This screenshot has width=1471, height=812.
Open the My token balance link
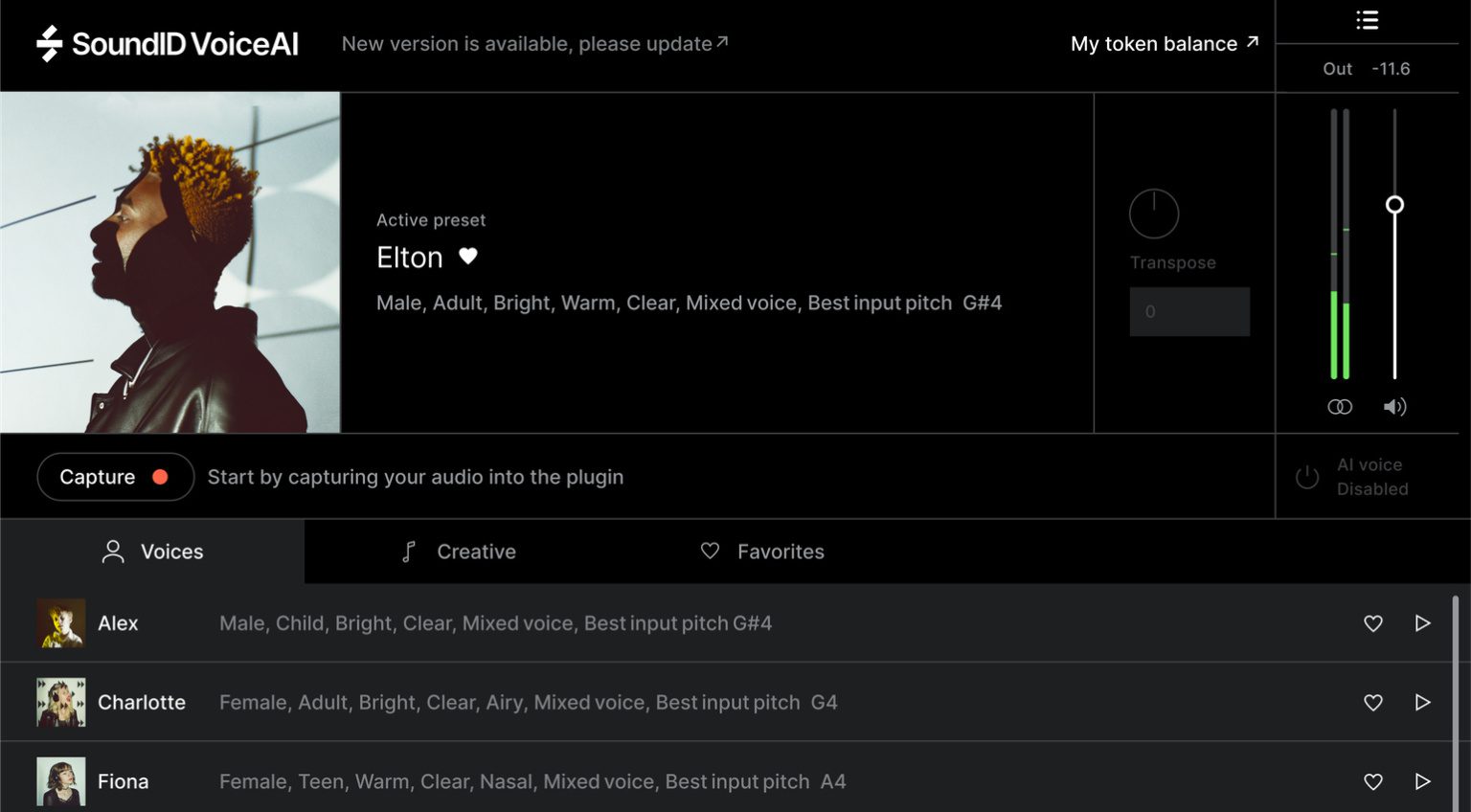click(x=1164, y=44)
